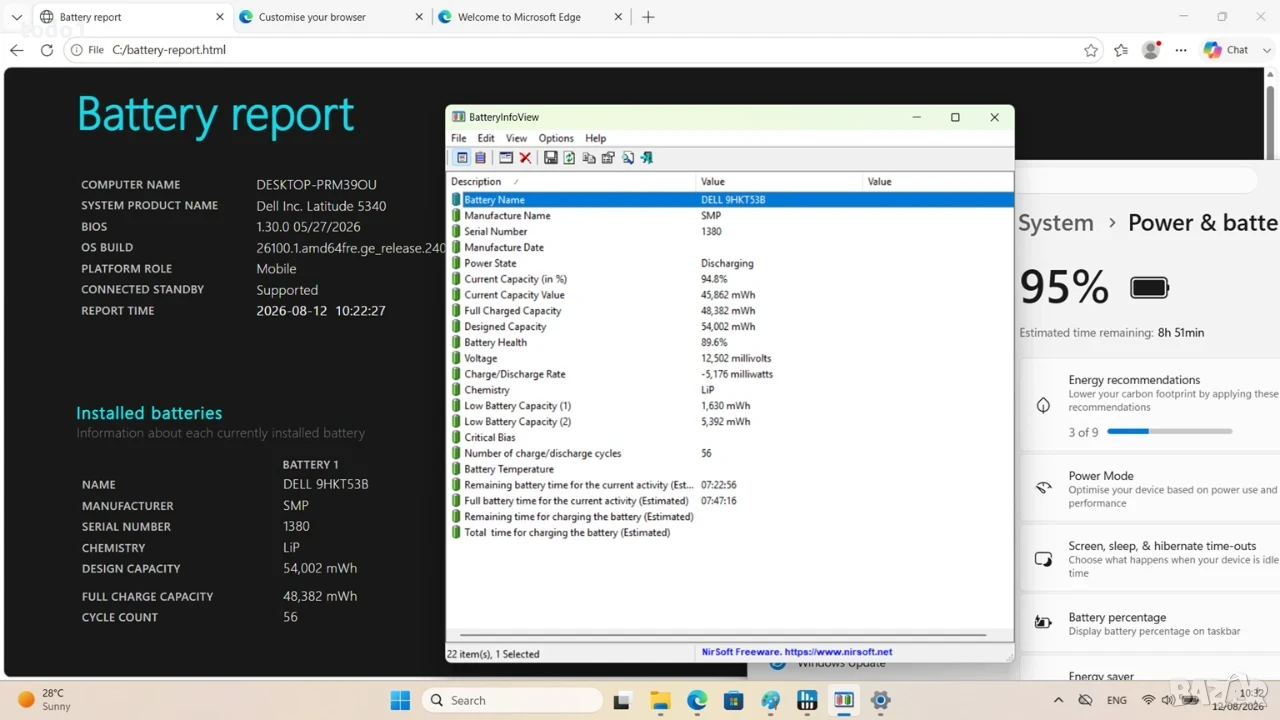Click the window-view icon left of the red X
1280x720 pixels.
tap(506, 158)
